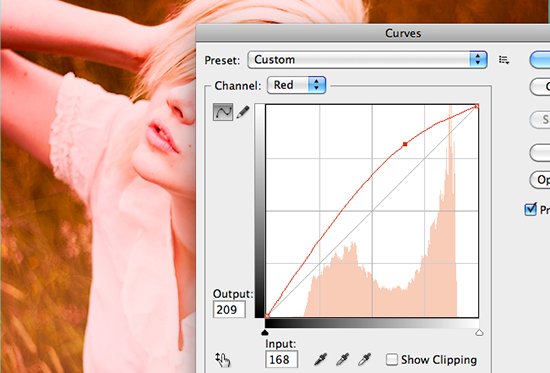Click the blue default OK button

click(x=540, y=60)
